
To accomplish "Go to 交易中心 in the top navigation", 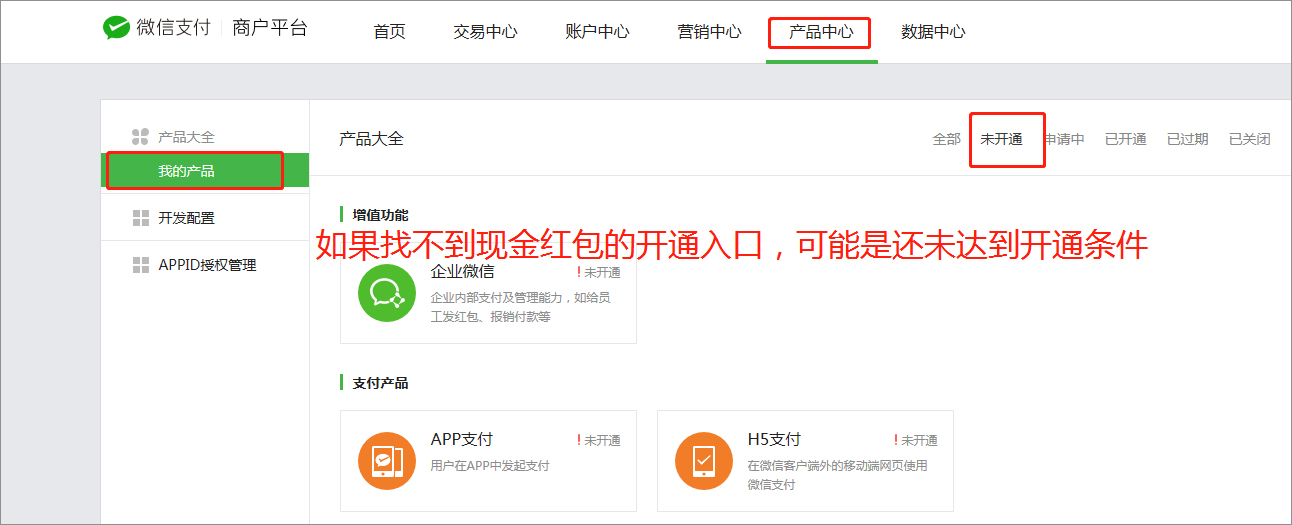I will coord(485,31).
